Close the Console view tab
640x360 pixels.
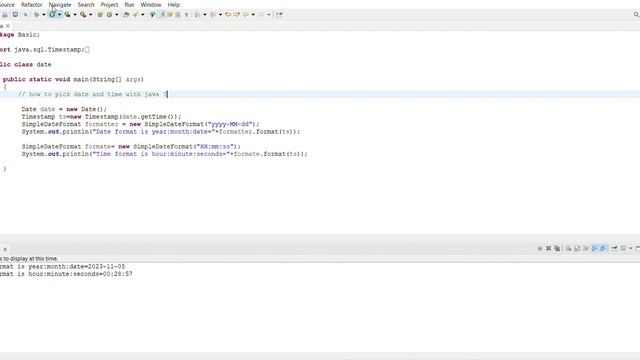tap(5, 249)
